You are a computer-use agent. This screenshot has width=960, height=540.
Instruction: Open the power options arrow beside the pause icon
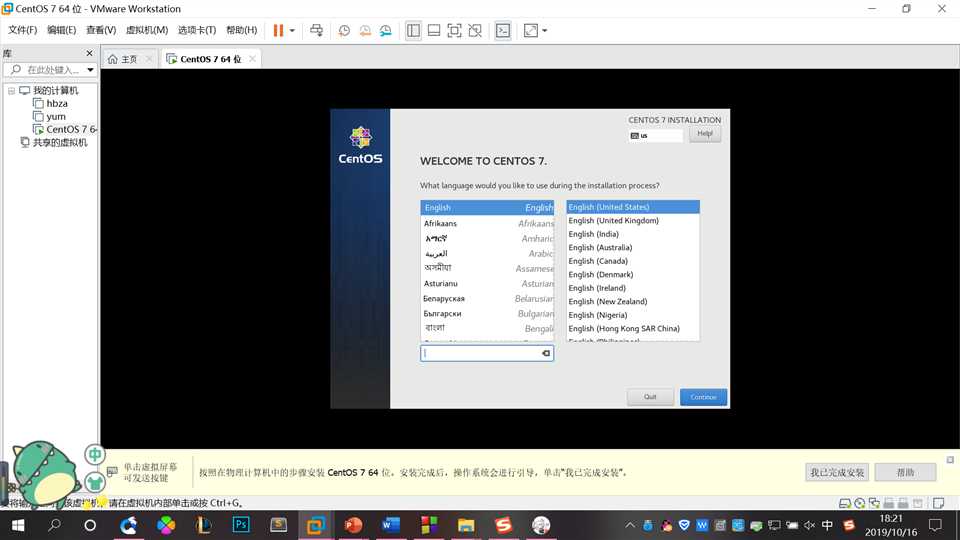click(292, 31)
